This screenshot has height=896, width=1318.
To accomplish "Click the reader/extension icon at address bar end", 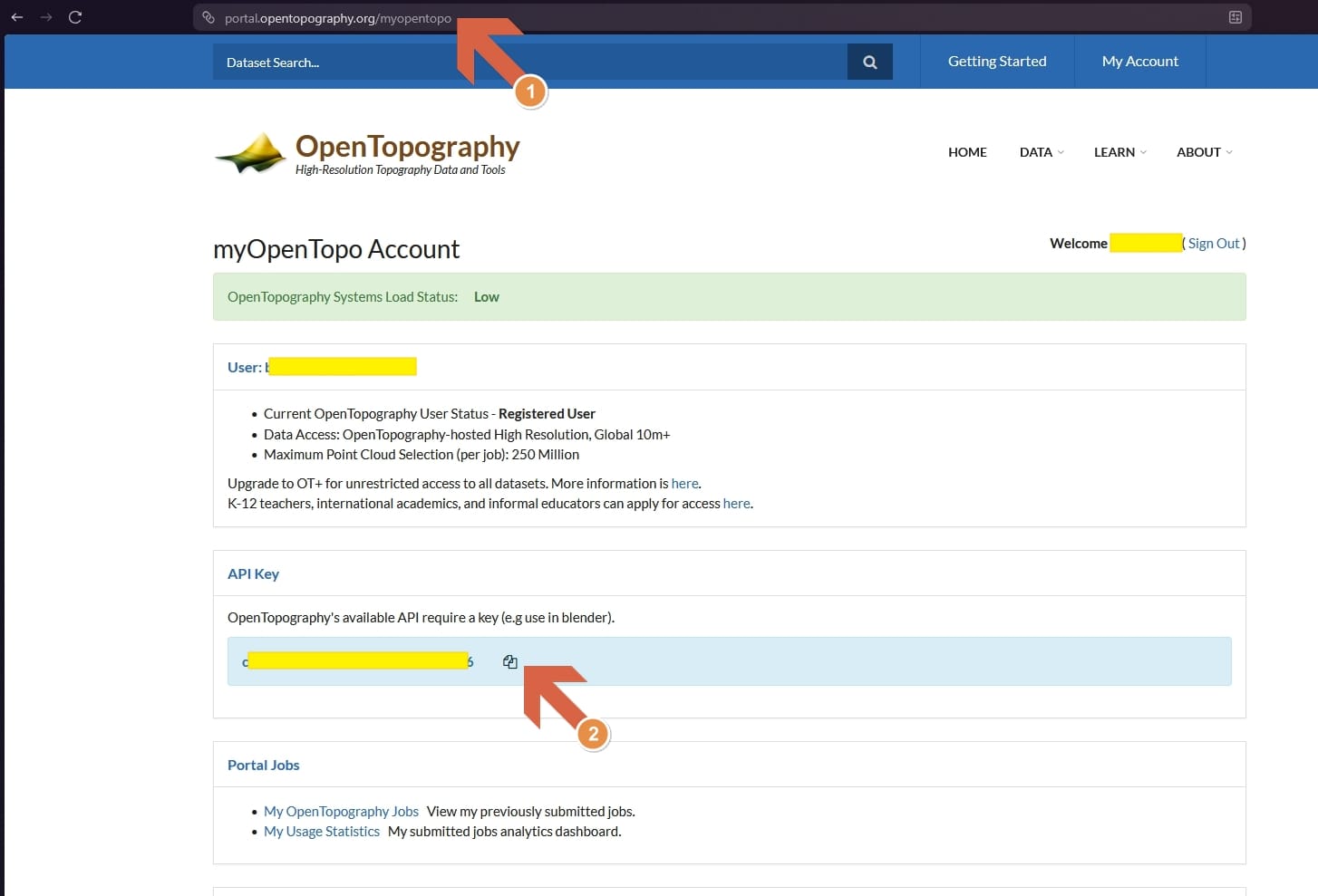I will (1235, 17).
